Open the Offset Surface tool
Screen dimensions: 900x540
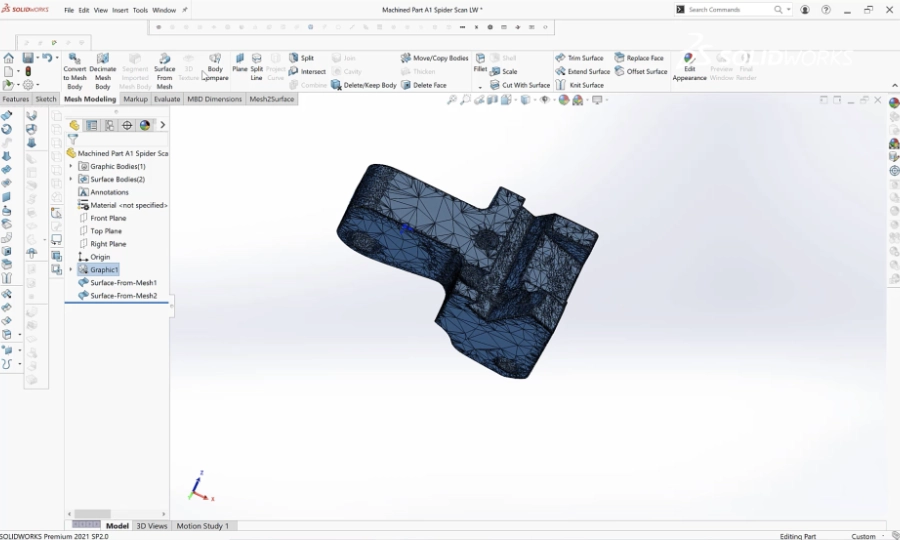pos(641,71)
